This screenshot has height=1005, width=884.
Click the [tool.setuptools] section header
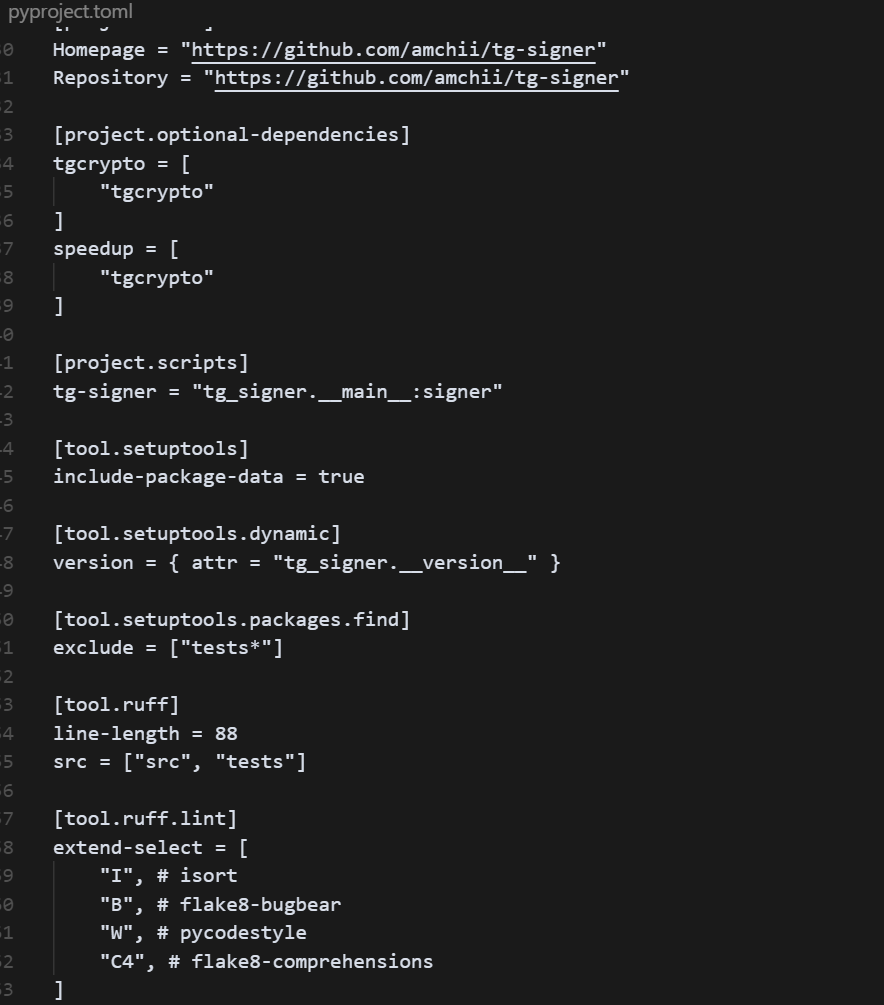point(150,448)
